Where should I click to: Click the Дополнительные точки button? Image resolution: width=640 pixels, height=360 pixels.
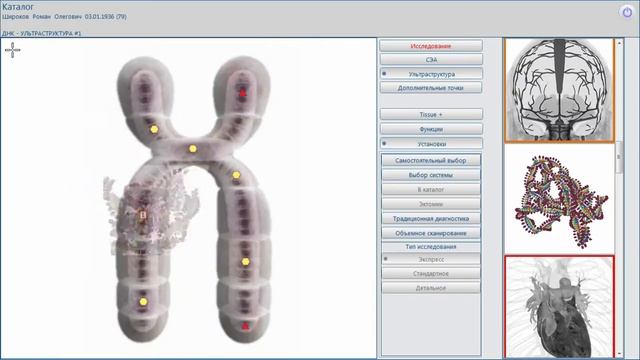[x=431, y=88]
